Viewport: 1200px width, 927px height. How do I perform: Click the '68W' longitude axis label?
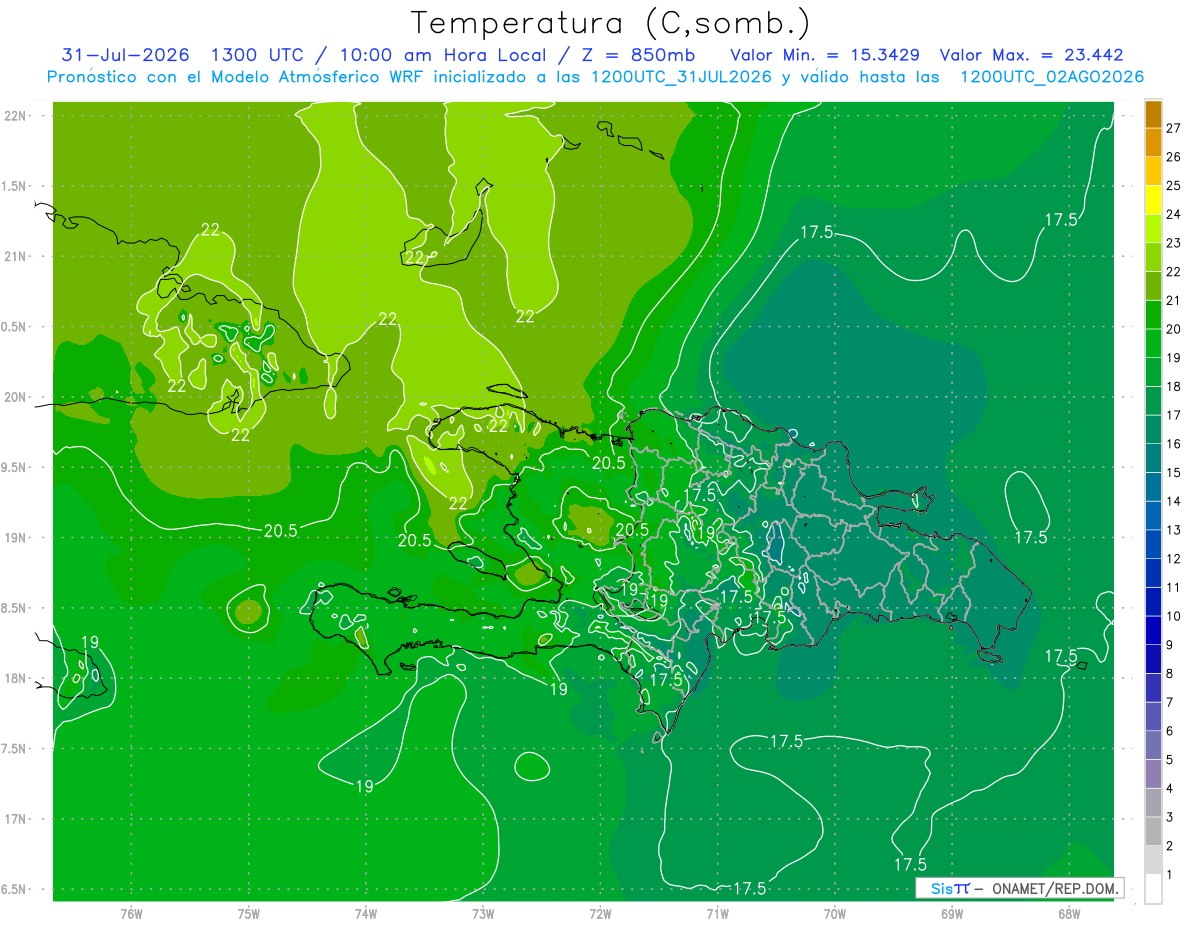pyautogui.click(x=1068, y=914)
